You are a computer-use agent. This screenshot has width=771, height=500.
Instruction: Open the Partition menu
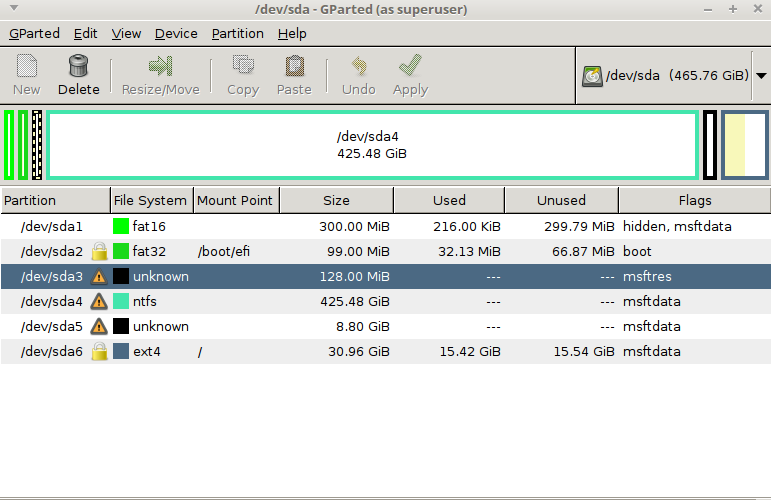click(x=237, y=33)
